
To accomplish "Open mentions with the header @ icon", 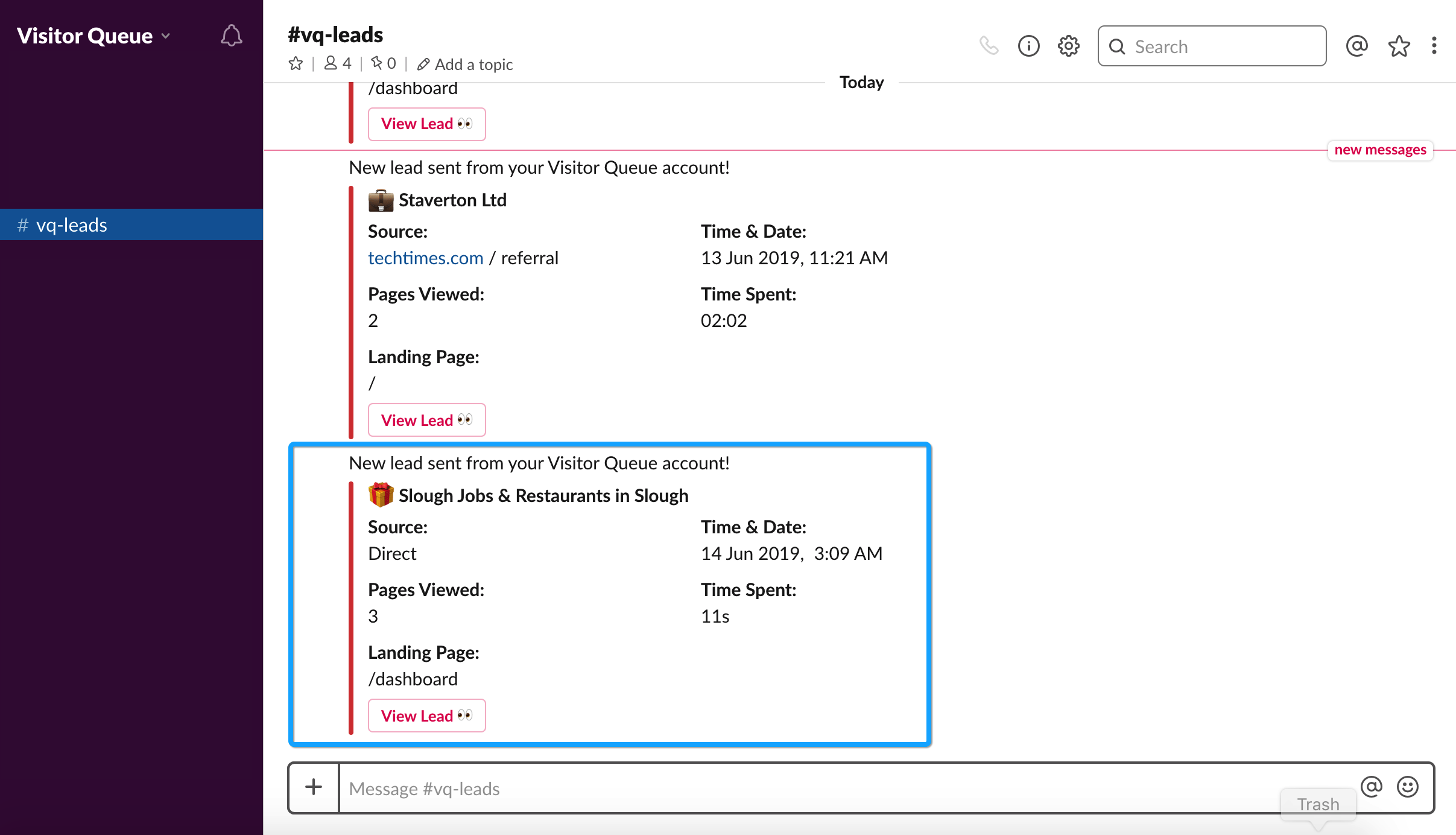I will [1356, 46].
